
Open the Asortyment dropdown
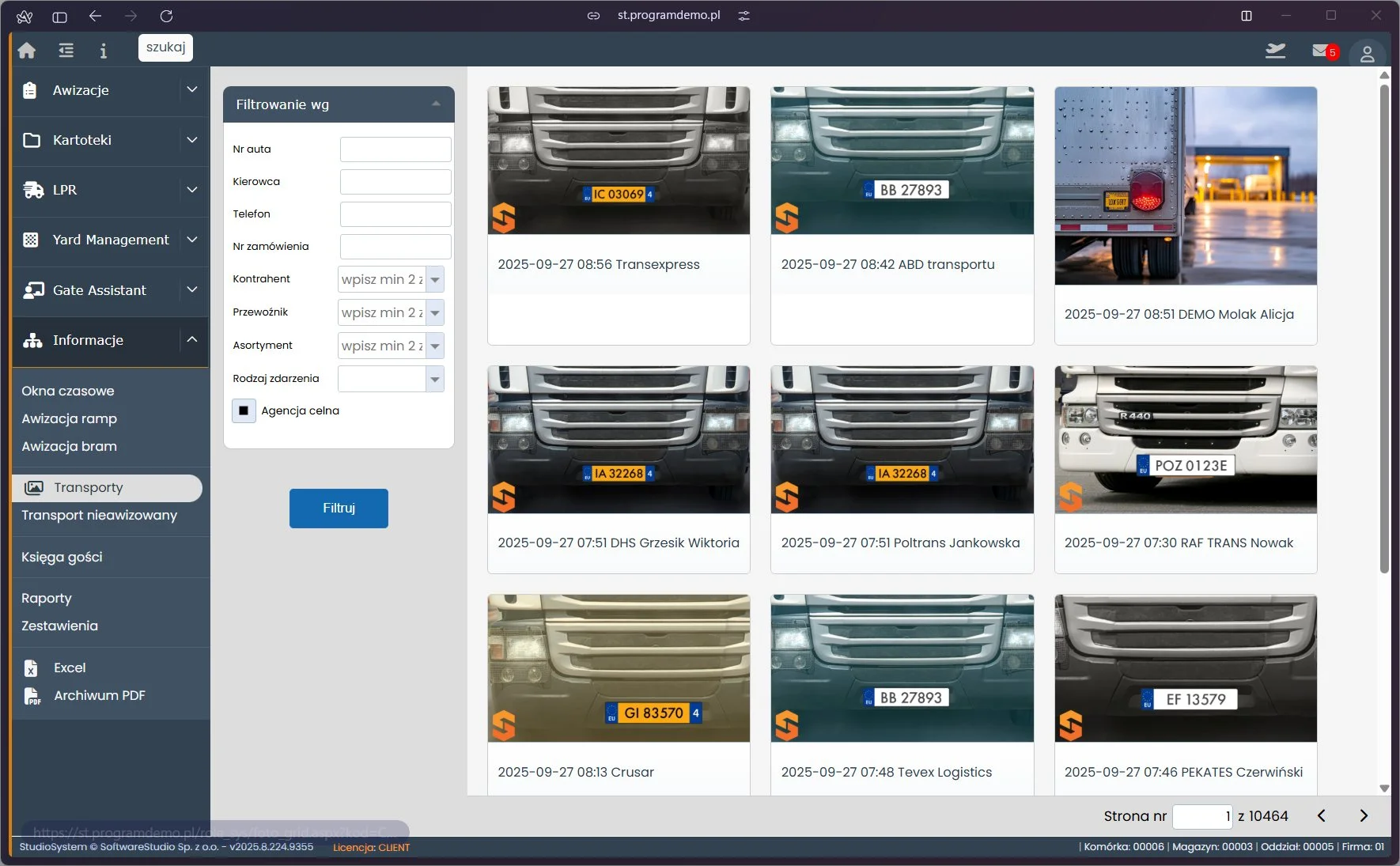[435, 346]
